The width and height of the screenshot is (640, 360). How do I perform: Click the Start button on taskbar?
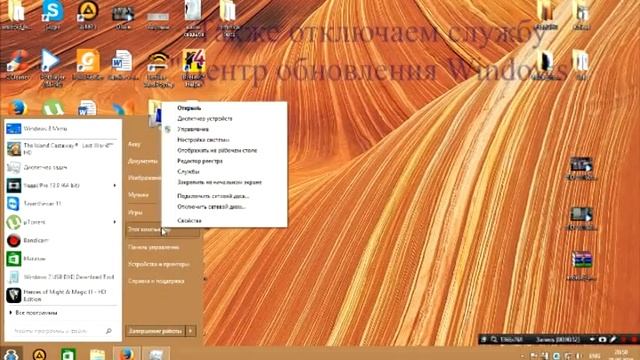11,354
